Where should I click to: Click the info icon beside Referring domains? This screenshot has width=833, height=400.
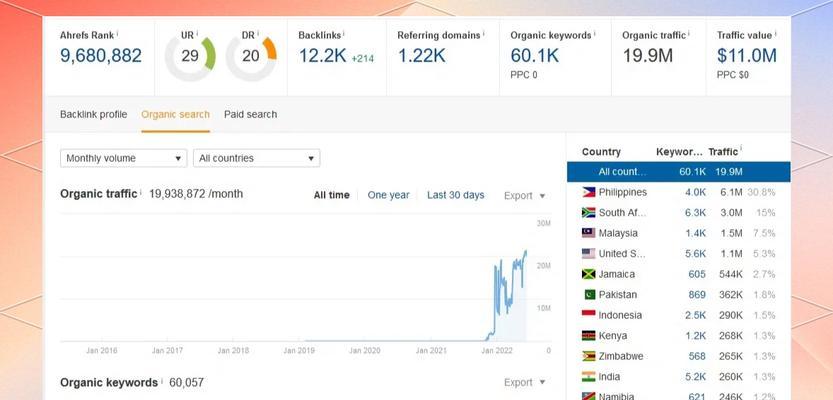[484, 33]
